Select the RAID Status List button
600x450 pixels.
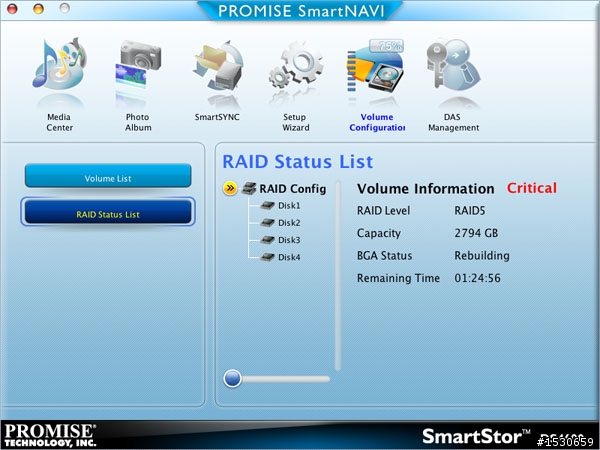point(108,212)
